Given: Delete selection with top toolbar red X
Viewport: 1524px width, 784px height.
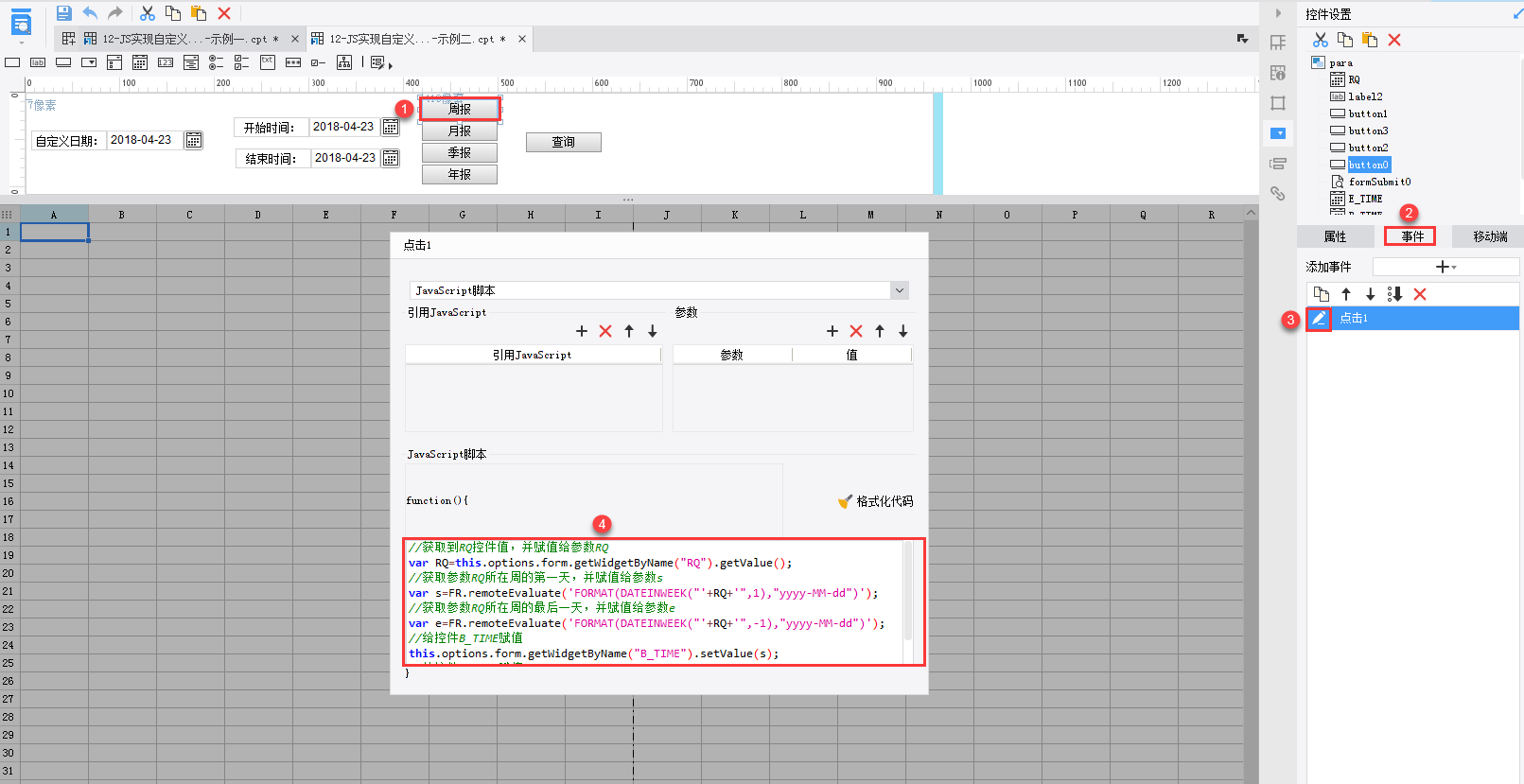Looking at the screenshot, I should pyautogui.click(x=224, y=13).
